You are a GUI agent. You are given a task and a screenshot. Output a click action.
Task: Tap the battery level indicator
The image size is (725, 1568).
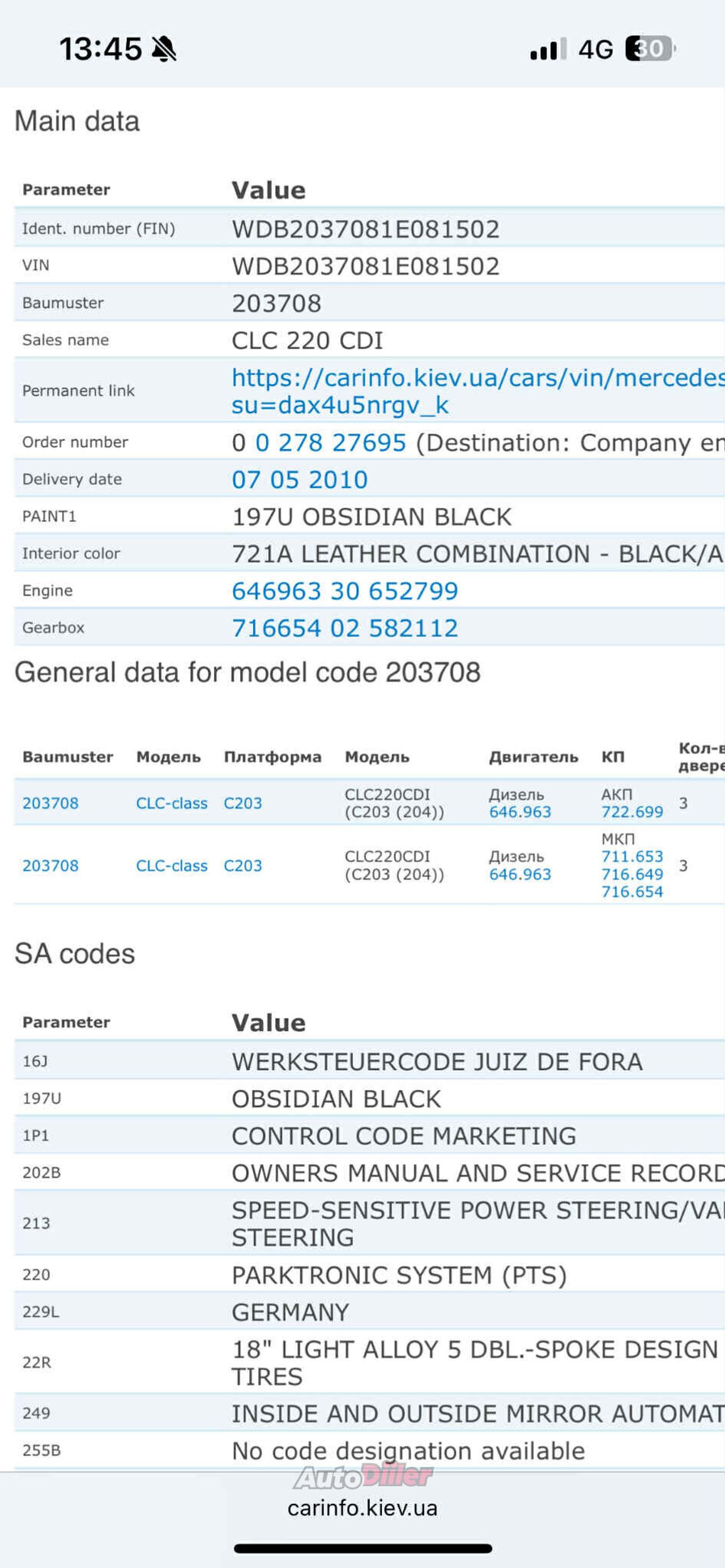coord(650,49)
